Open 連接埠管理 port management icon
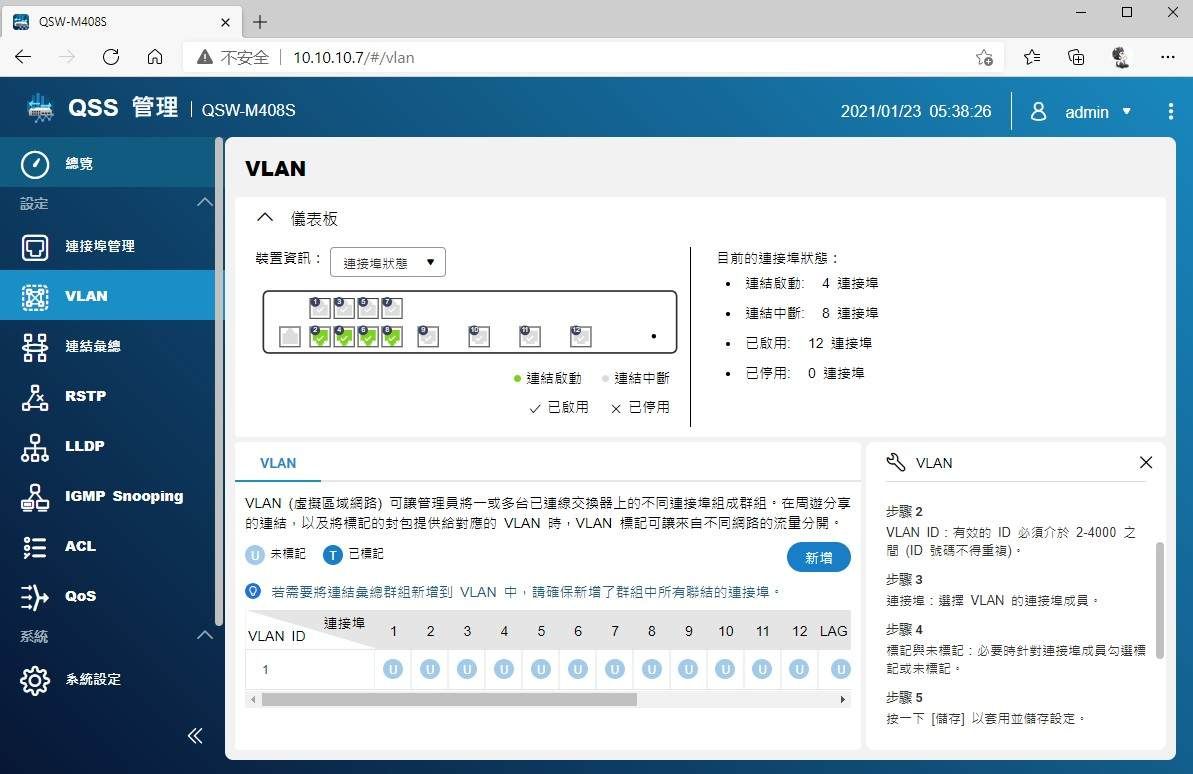The image size is (1193, 774). 35,246
